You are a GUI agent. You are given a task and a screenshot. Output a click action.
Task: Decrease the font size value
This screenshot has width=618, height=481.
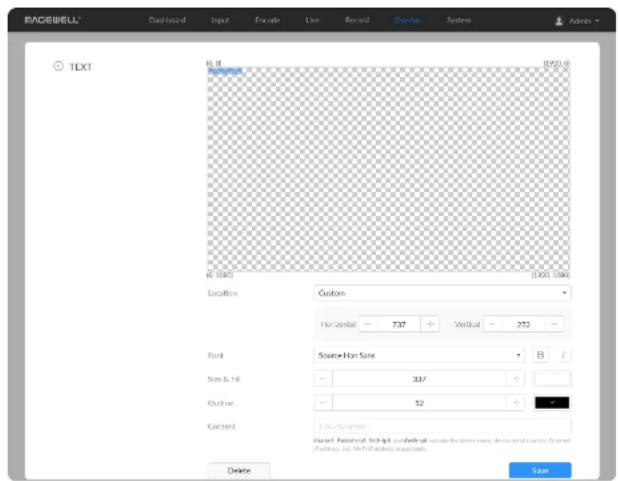323,379
